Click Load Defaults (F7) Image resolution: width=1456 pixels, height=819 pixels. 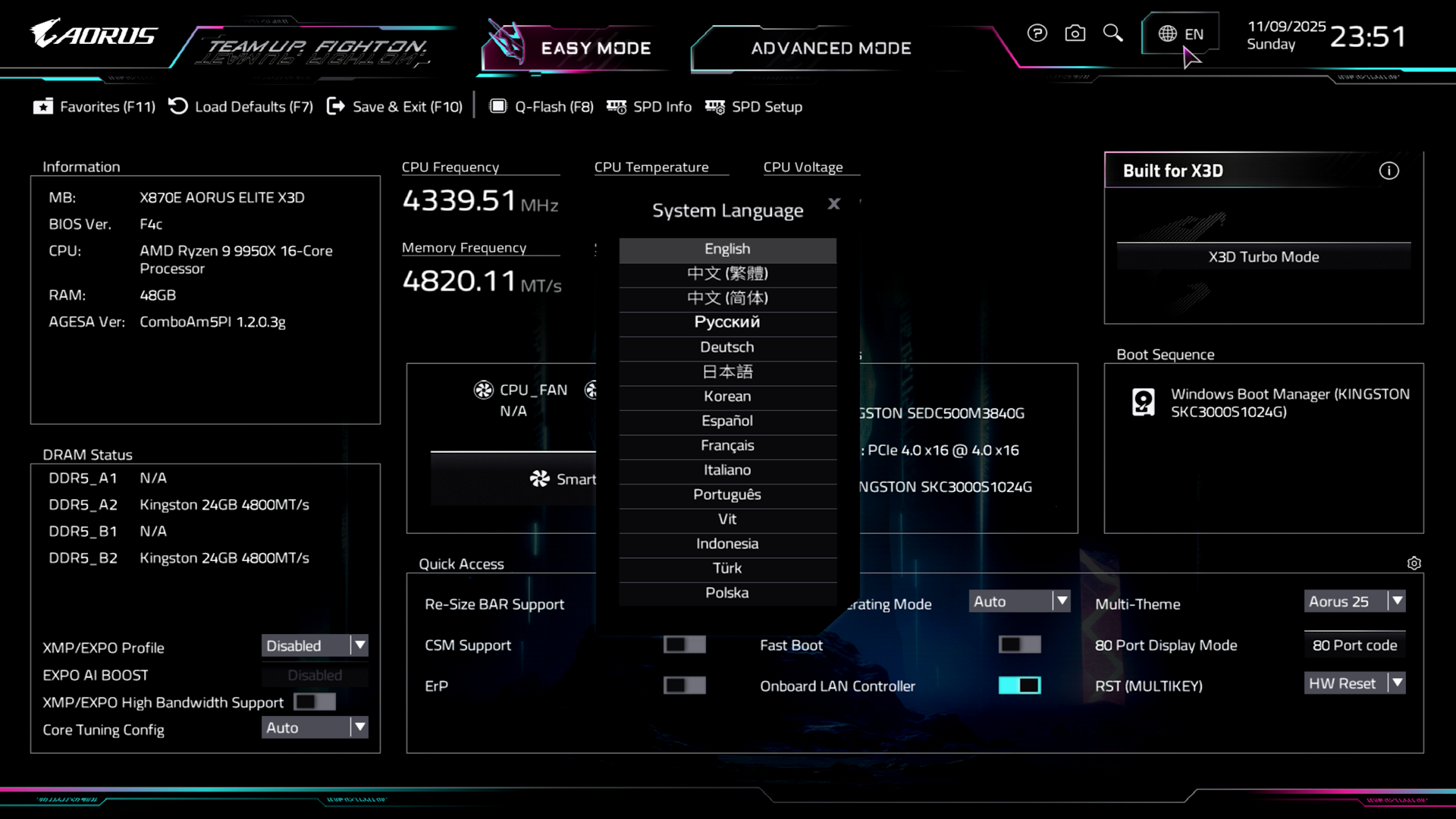click(x=240, y=107)
